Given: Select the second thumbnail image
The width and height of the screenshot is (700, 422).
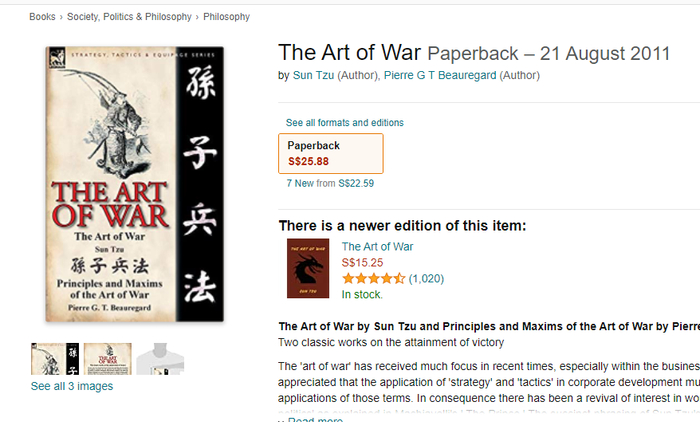Looking at the screenshot, I should tap(108, 359).
